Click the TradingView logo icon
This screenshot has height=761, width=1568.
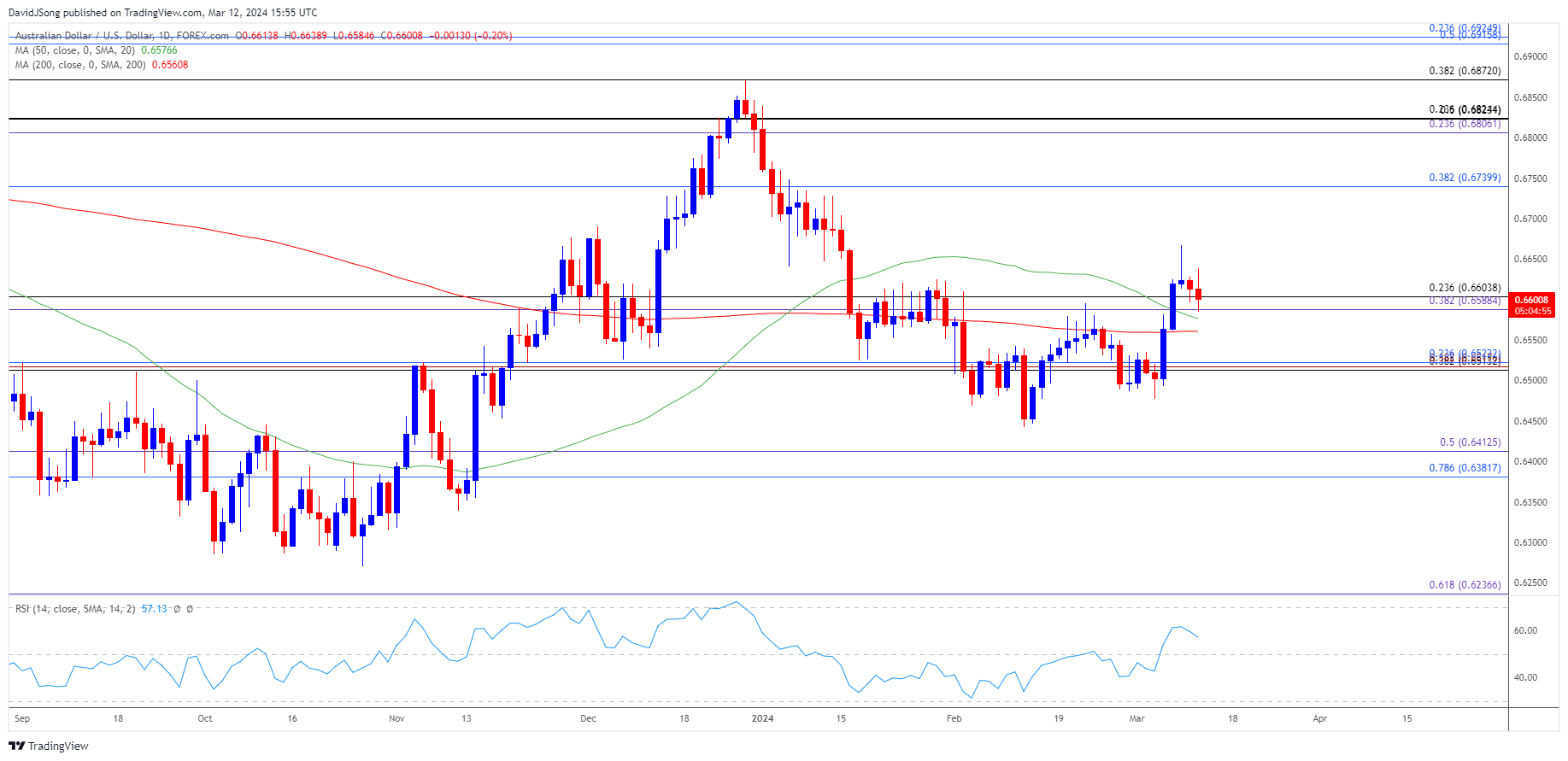pyautogui.click(x=16, y=746)
